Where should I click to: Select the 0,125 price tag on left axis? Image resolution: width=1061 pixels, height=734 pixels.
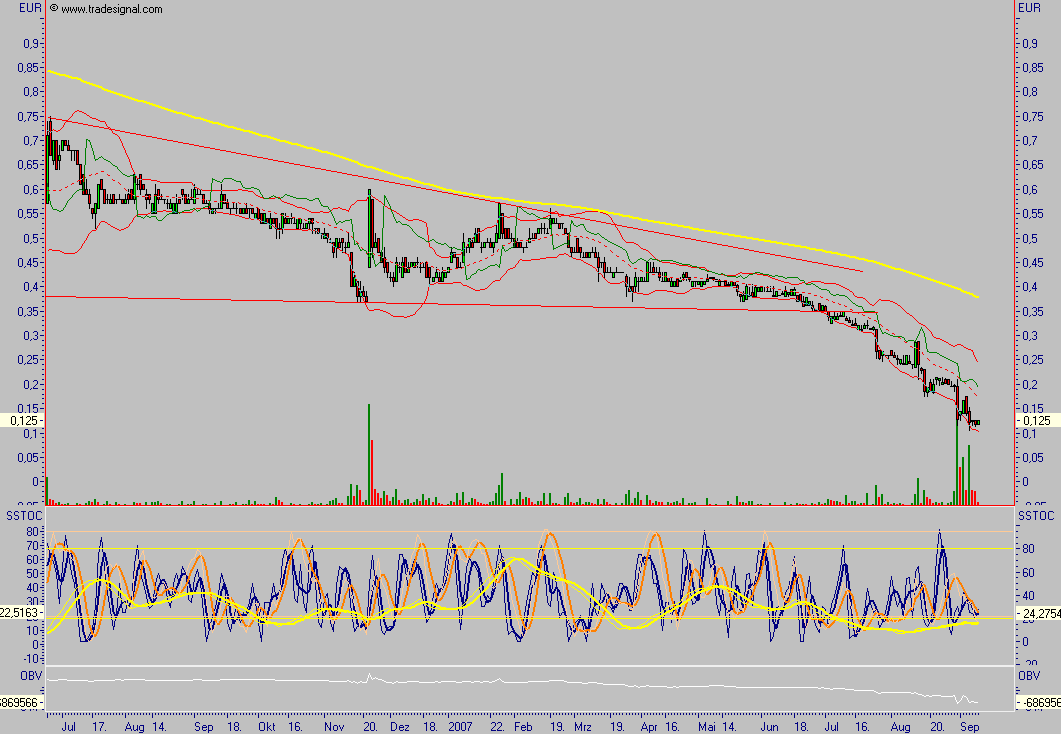pyautogui.click(x=20, y=421)
